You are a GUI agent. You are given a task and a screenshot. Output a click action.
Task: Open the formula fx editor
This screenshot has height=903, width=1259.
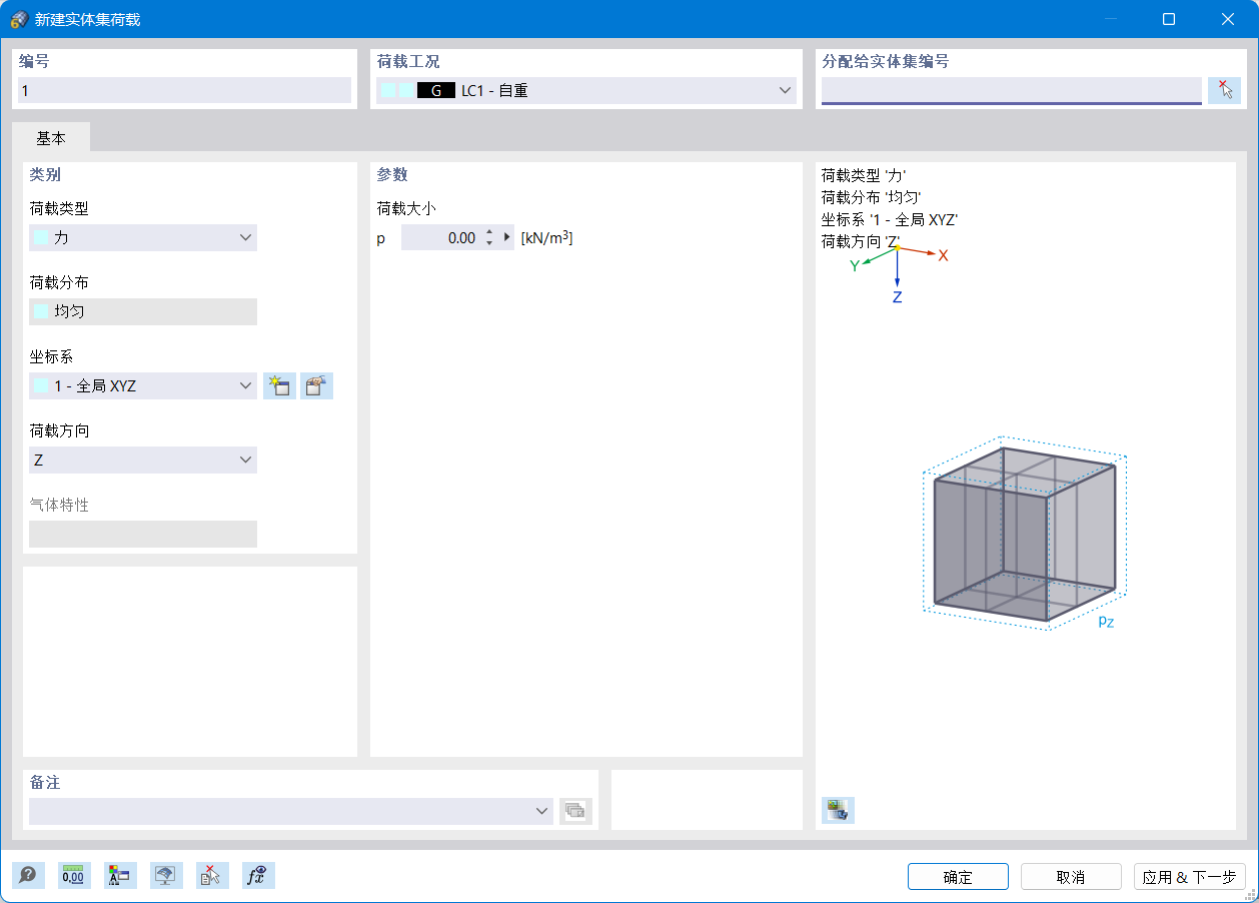(x=257, y=875)
